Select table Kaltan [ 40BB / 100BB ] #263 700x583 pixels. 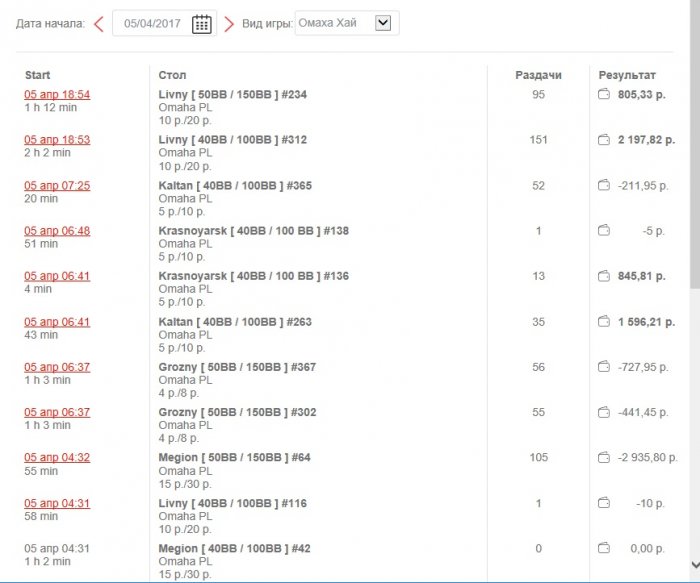point(235,322)
